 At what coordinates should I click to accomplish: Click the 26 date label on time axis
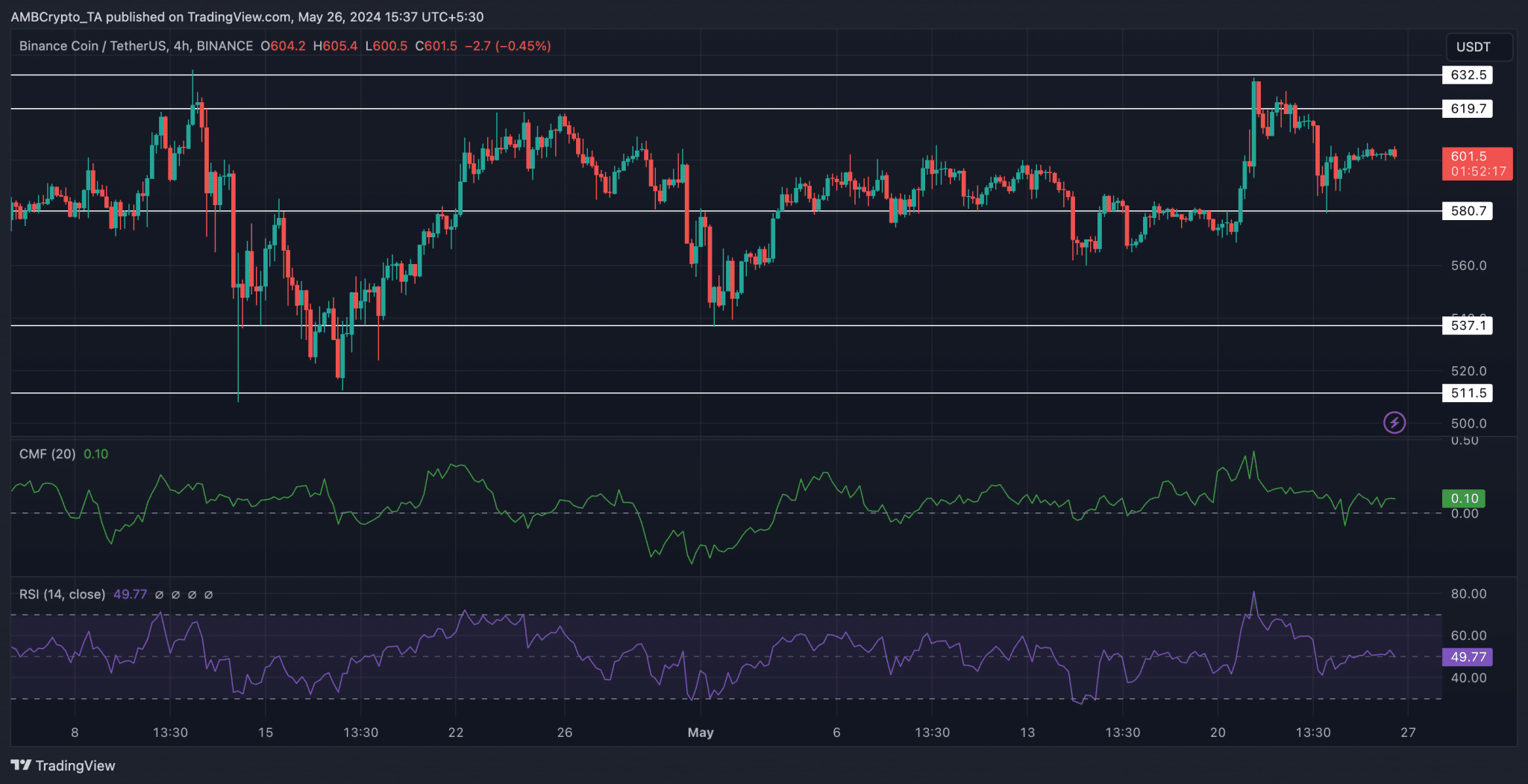pyautogui.click(x=565, y=733)
